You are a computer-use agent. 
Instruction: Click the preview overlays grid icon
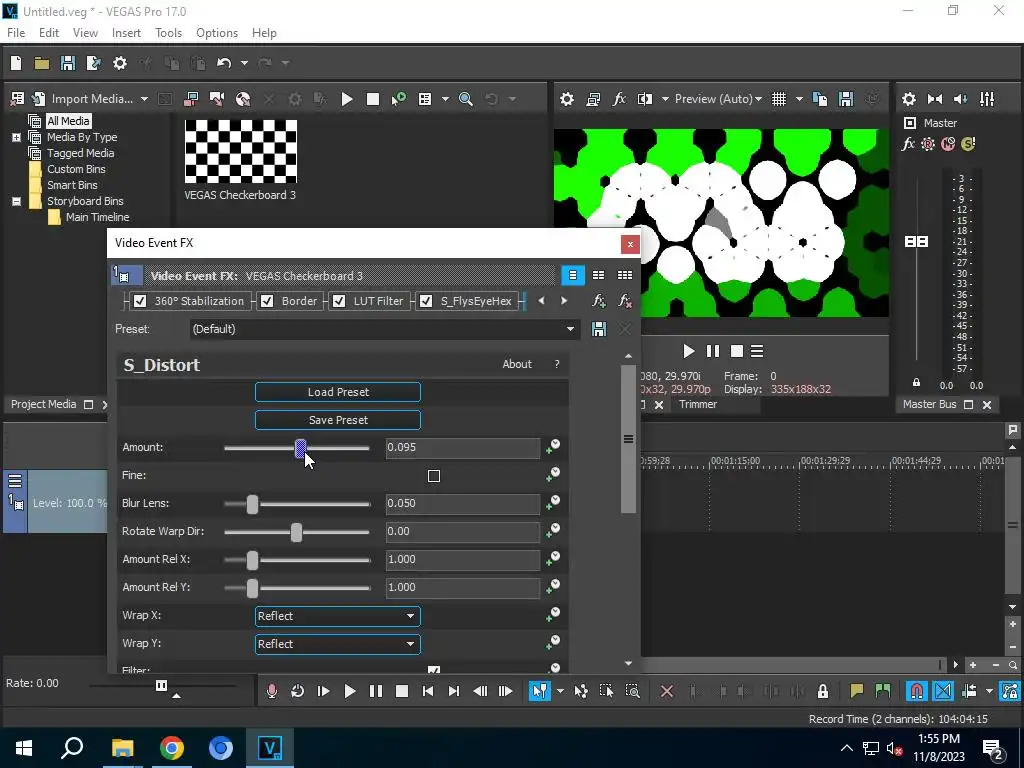778,99
